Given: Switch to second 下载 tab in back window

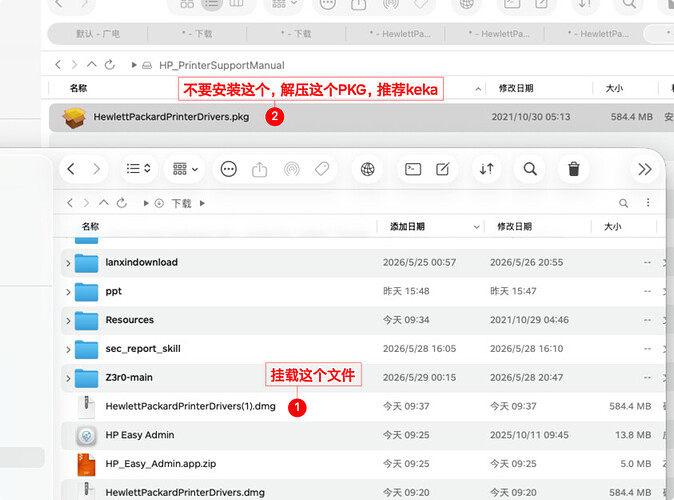Looking at the screenshot, I should [x=296, y=34].
